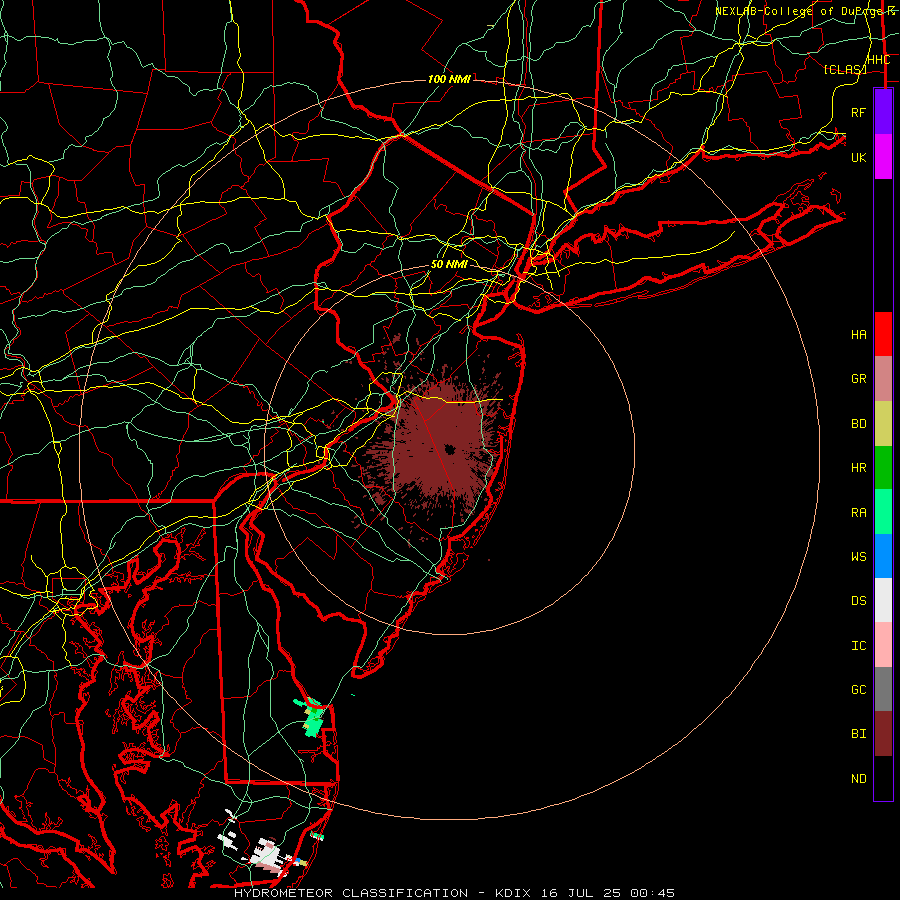The height and width of the screenshot is (900, 900).
Task: Click the WS legend label
Action: pyautogui.click(x=859, y=557)
